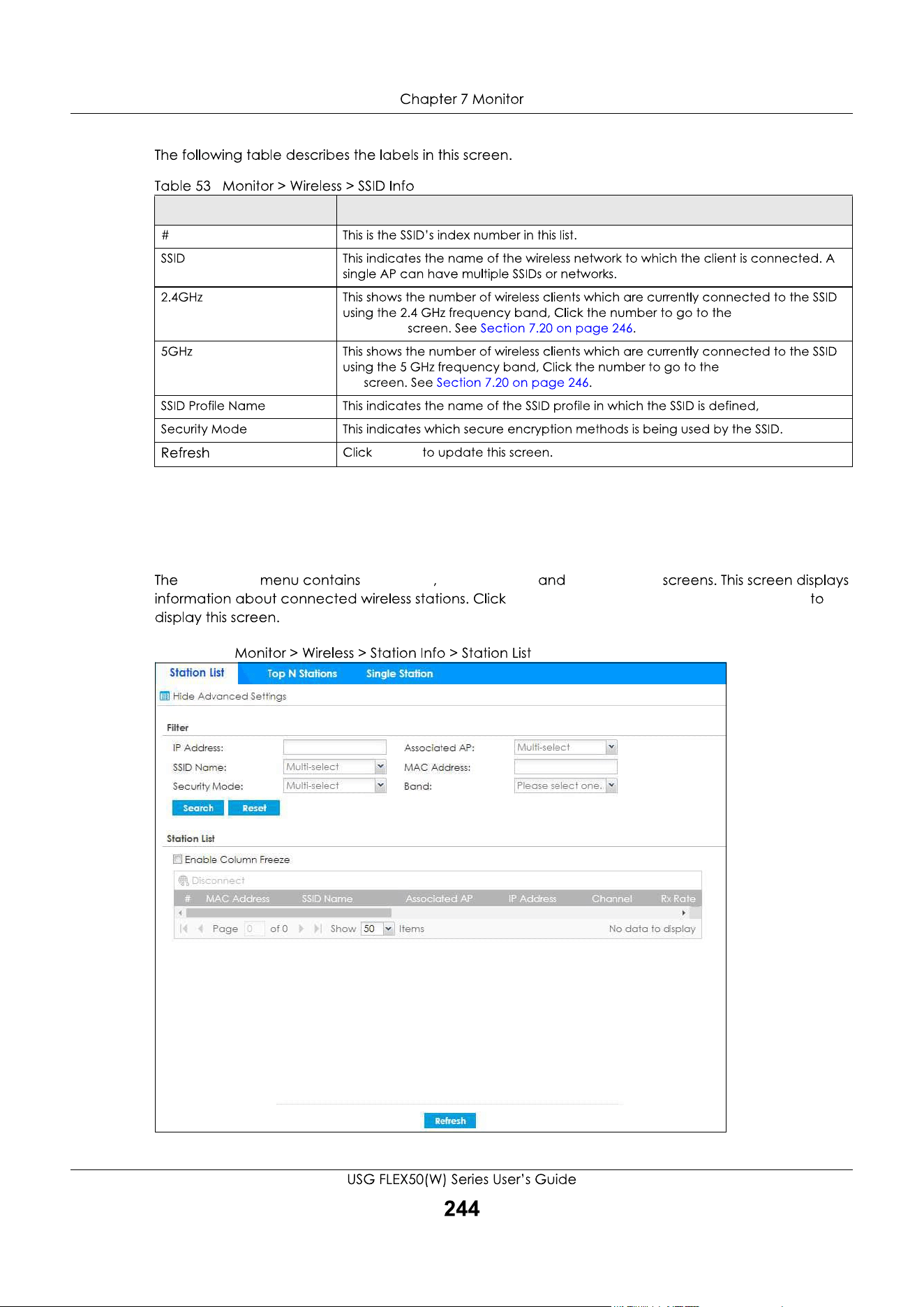Open the Associated AP multi-select dropdown
Viewport: 924px width, 1307px height.
point(566,747)
